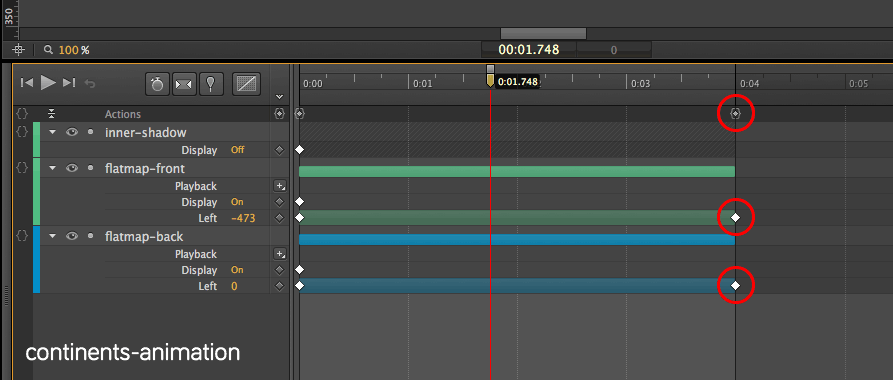Jump to the end of the timeline
893x380 pixels.
tap(69, 83)
